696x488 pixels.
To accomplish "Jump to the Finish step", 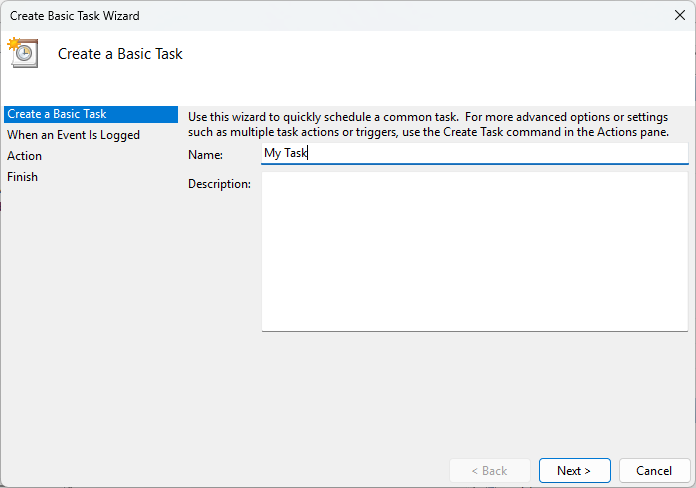I will (x=22, y=177).
